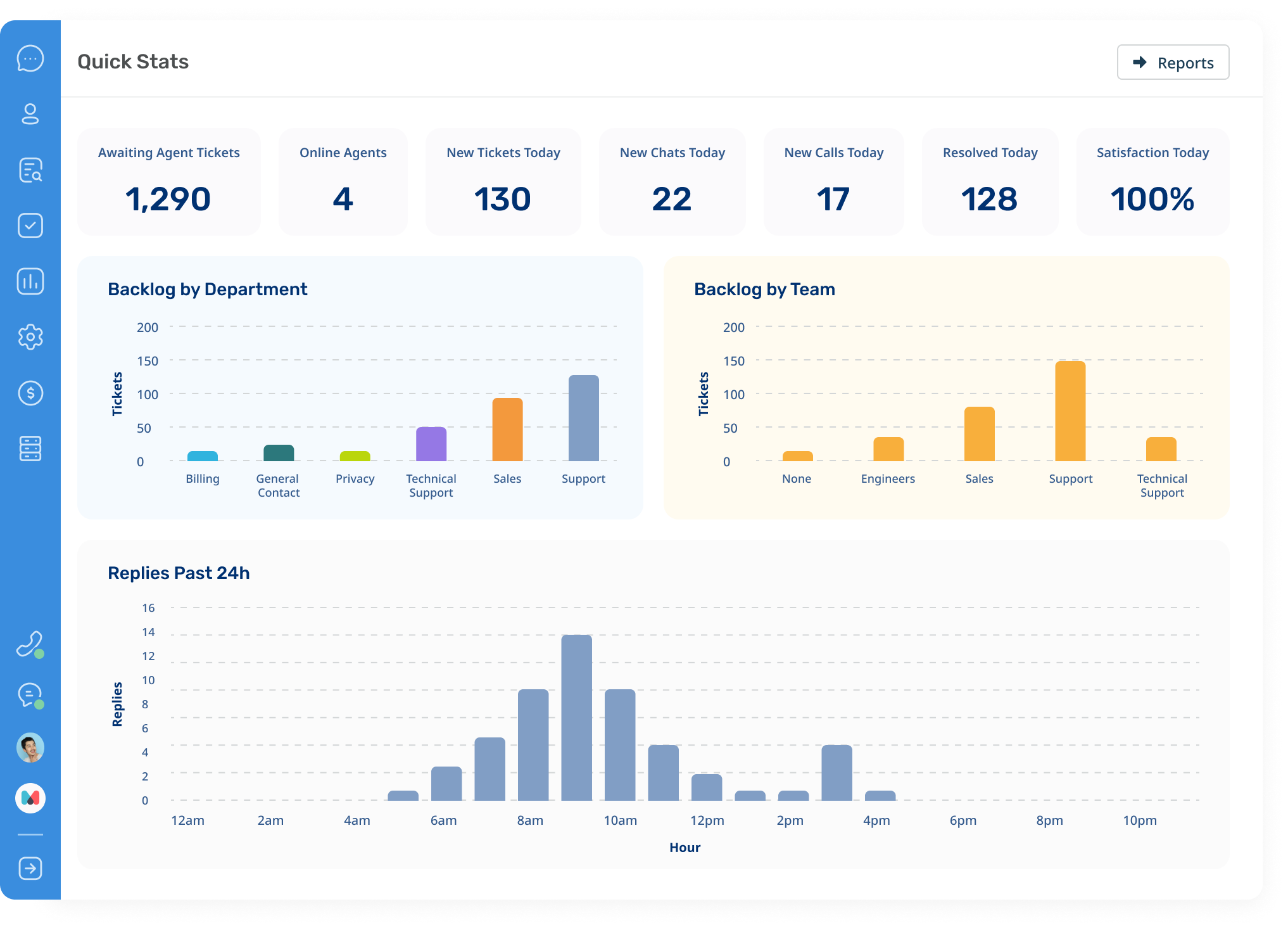Open the Satisfaction Today stat card

[1152, 182]
